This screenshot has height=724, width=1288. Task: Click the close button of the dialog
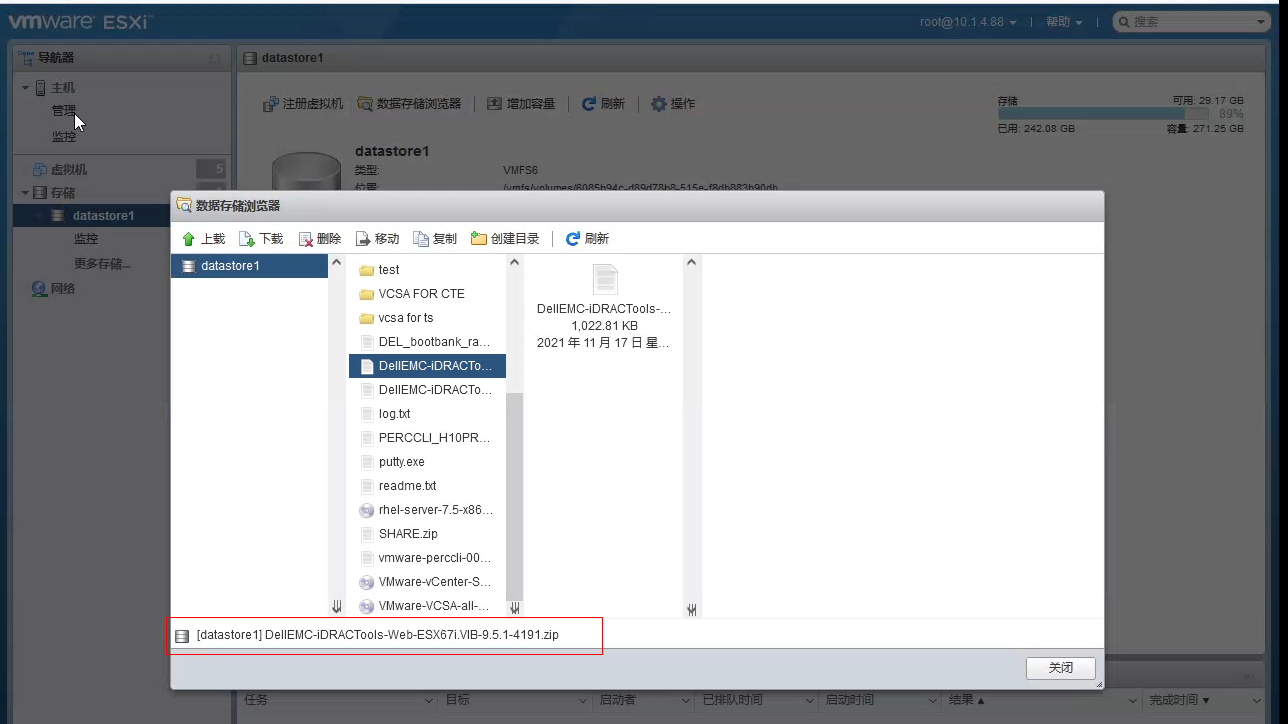[x=1060, y=668]
